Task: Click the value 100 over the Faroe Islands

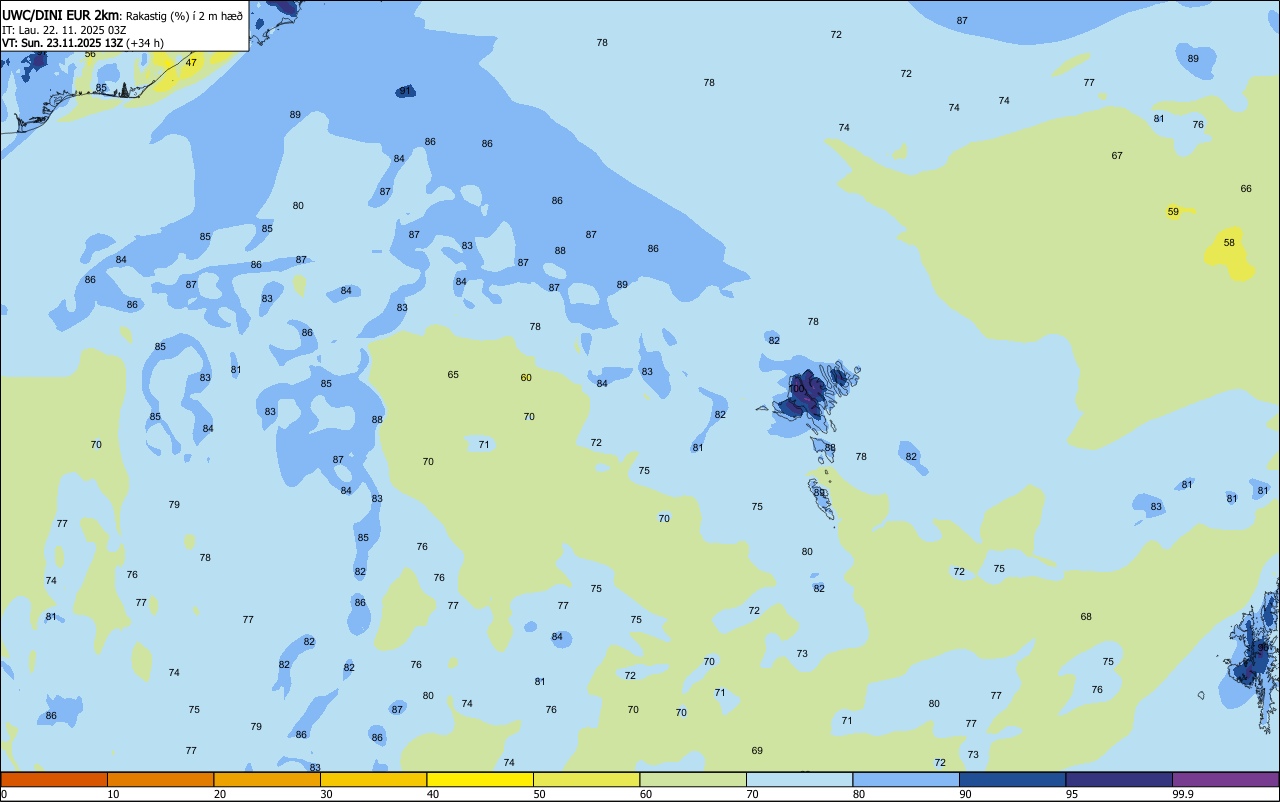Action: point(797,389)
